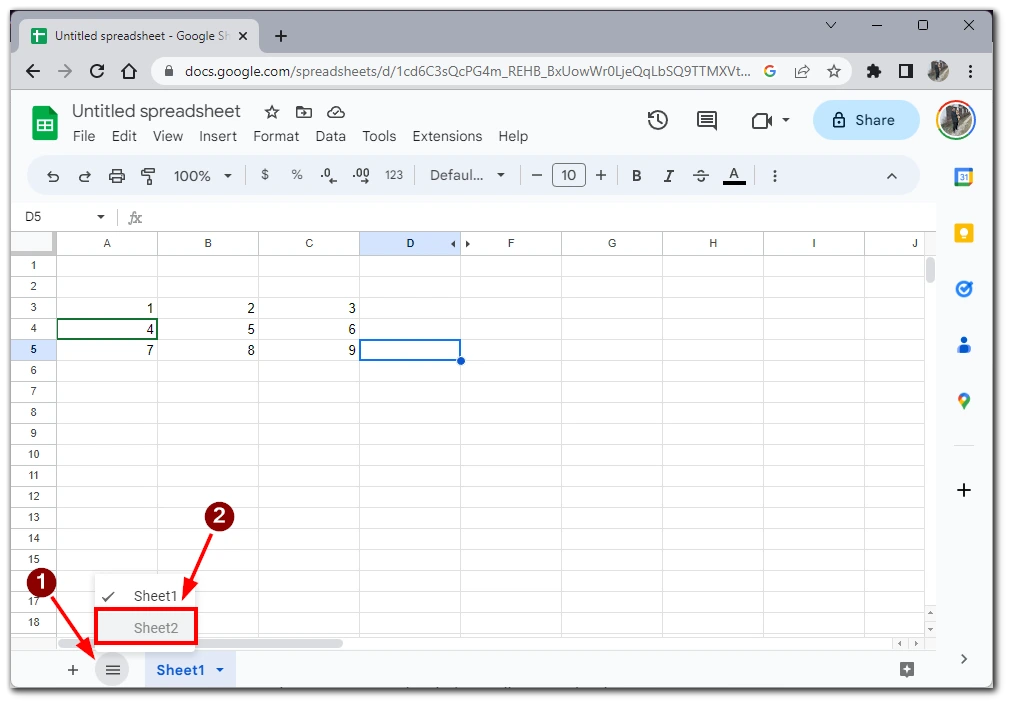Open the Extensions menu
1011x706 pixels.
(447, 136)
